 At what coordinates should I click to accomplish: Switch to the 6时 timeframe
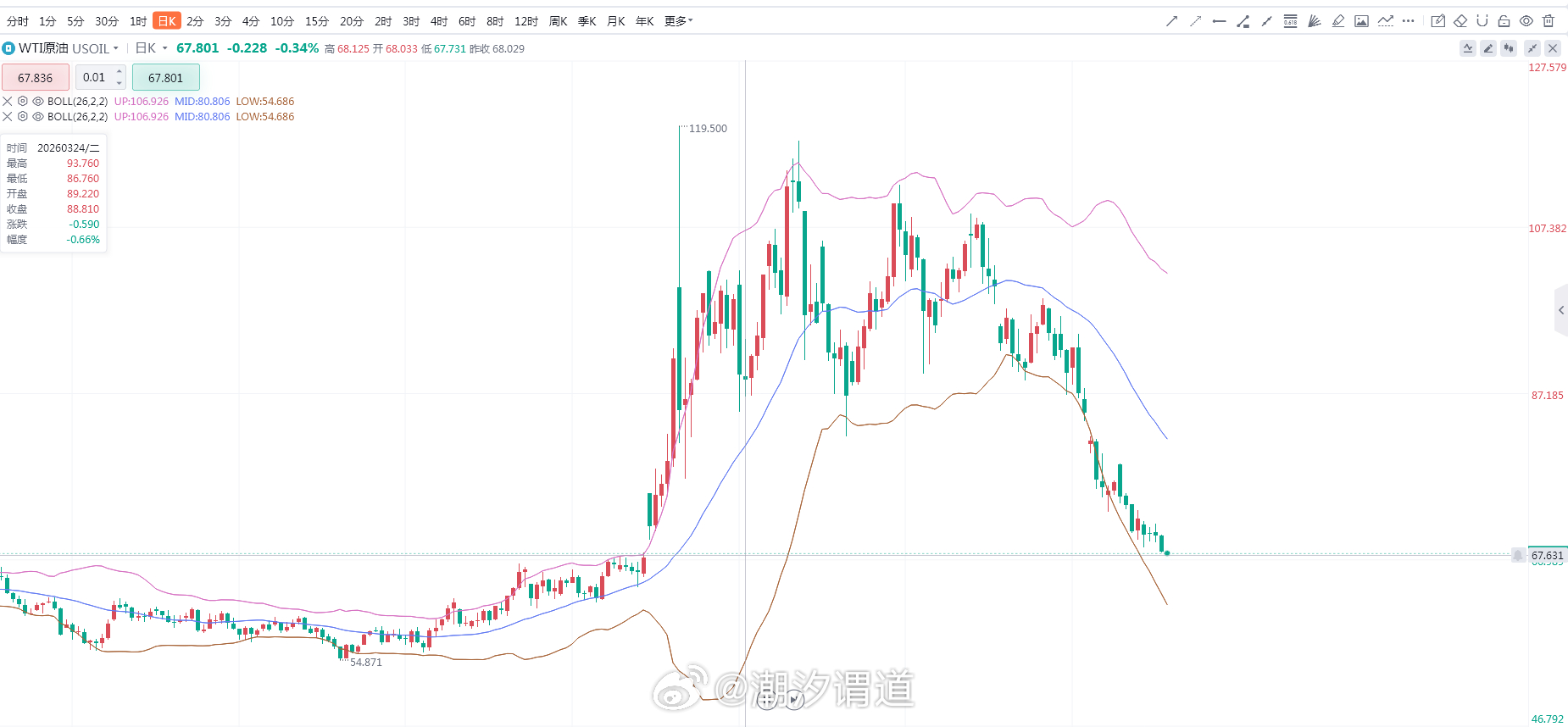click(x=467, y=21)
